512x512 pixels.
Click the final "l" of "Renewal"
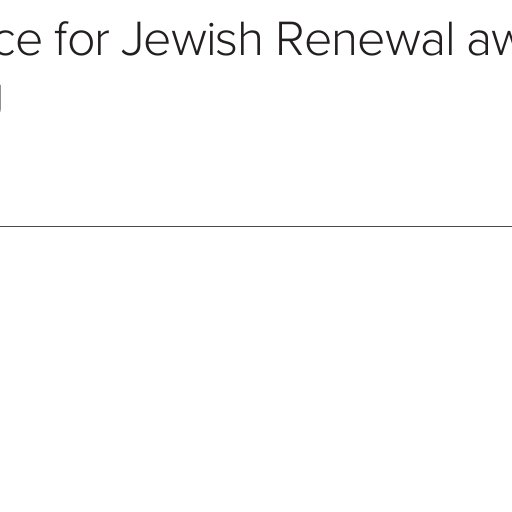[x=450, y=39]
